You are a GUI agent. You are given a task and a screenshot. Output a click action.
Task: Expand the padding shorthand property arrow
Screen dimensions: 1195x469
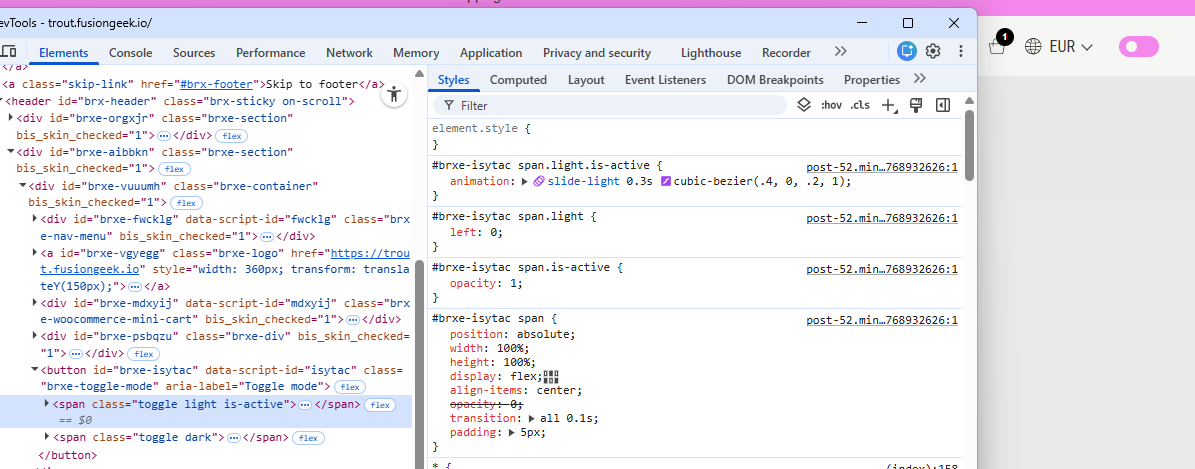pyautogui.click(x=512, y=432)
